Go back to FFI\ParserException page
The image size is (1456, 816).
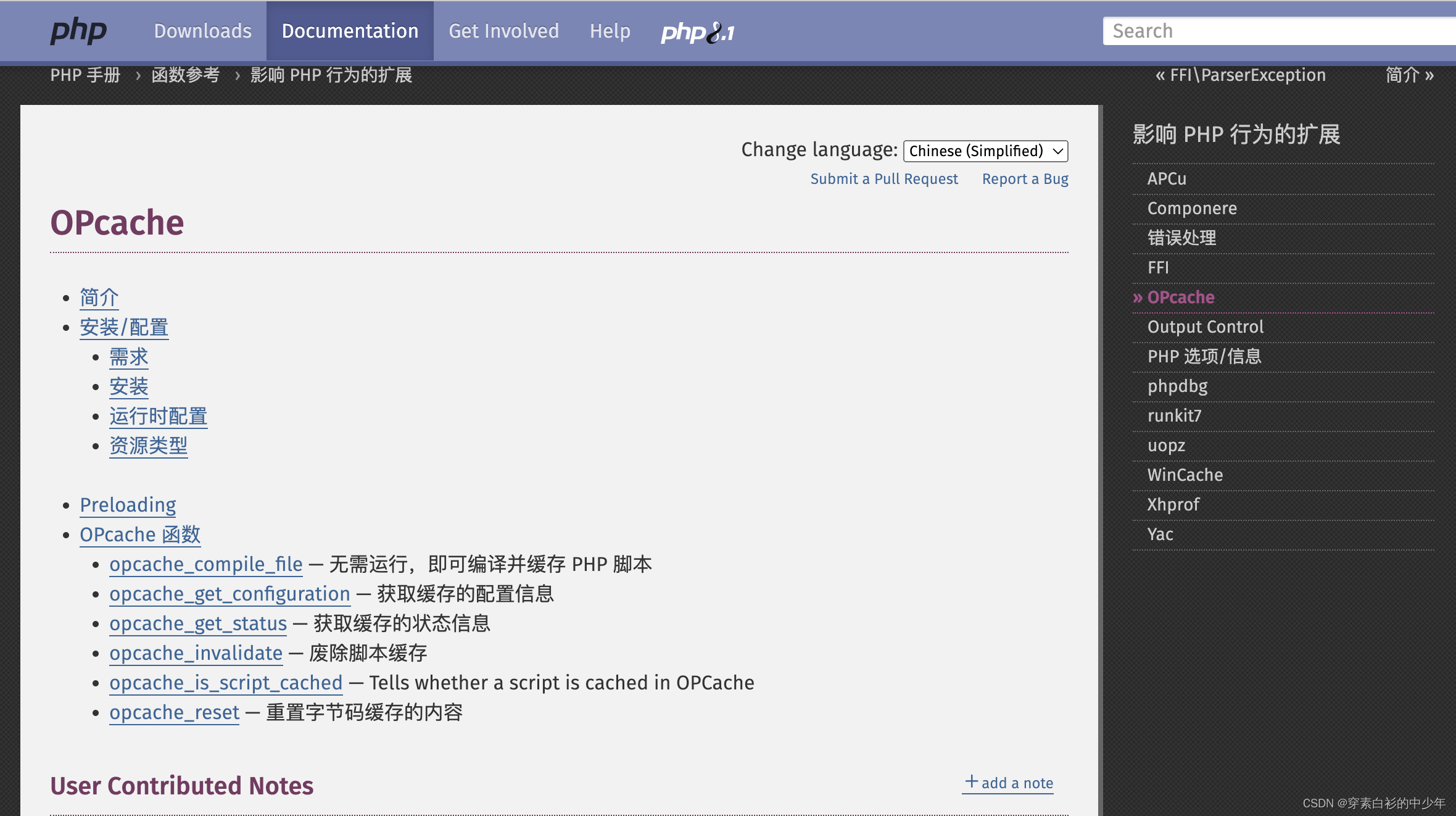tap(1241, 75)
